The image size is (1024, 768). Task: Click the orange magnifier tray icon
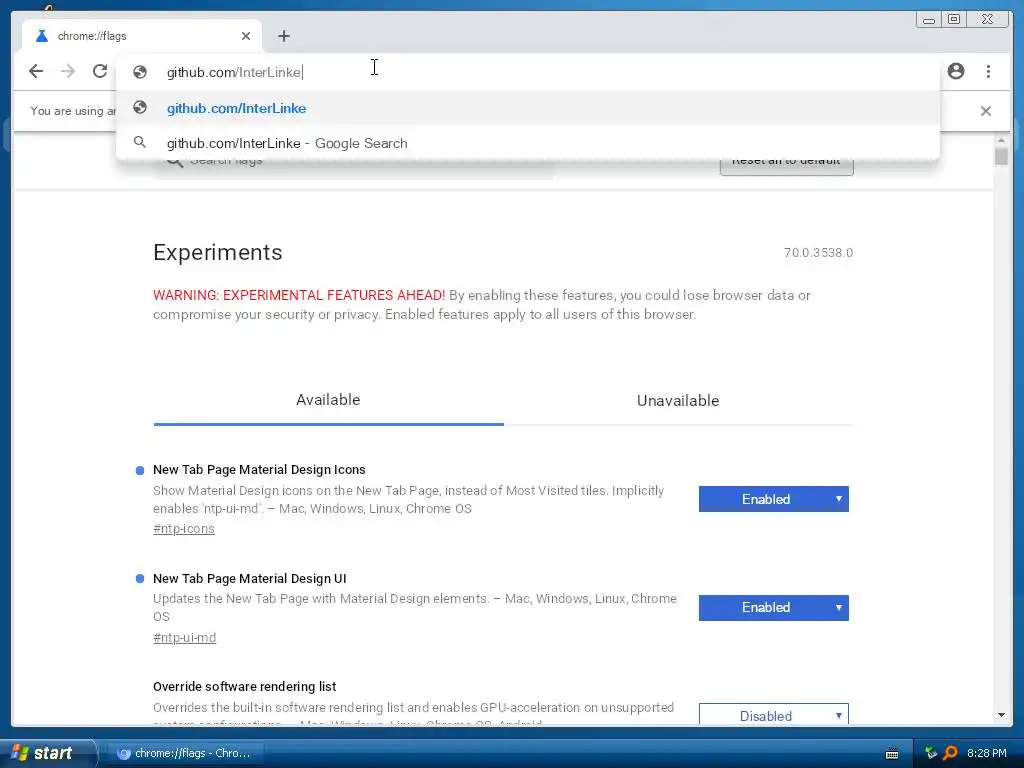[x=950, y=753]
